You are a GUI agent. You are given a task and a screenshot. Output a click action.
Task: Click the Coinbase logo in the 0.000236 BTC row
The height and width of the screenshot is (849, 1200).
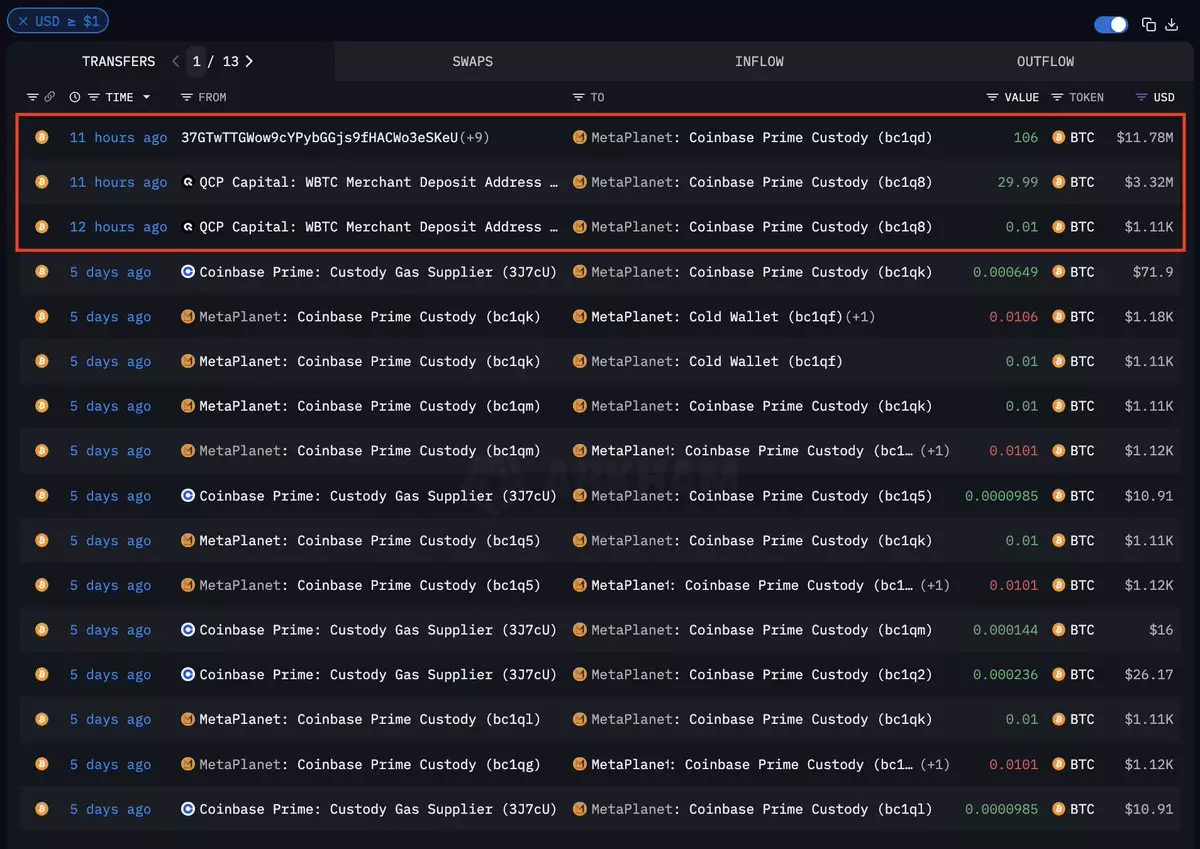tap(187, 675)
